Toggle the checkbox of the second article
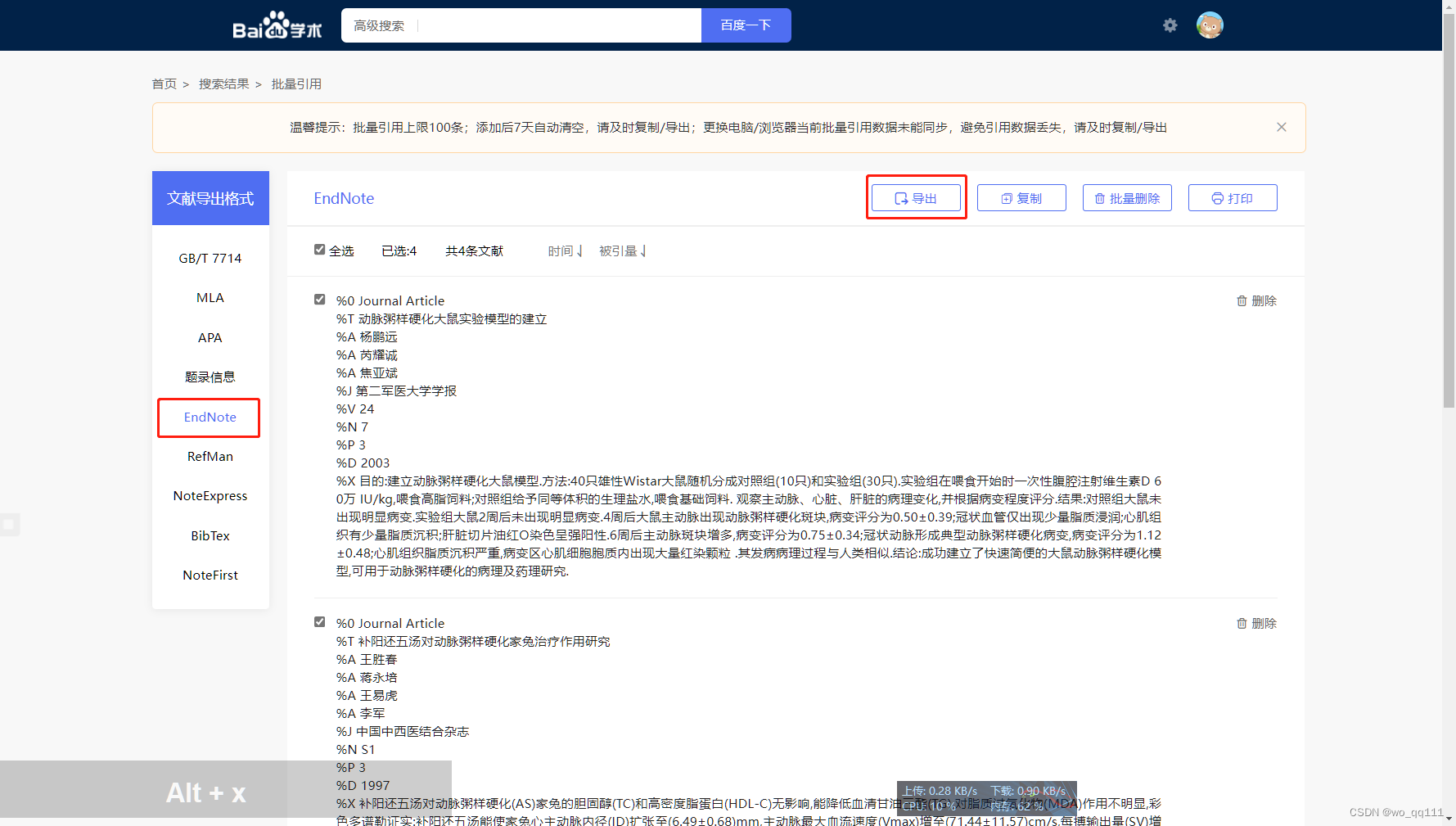The image size is (1456, 826). [x=319, y=621]
